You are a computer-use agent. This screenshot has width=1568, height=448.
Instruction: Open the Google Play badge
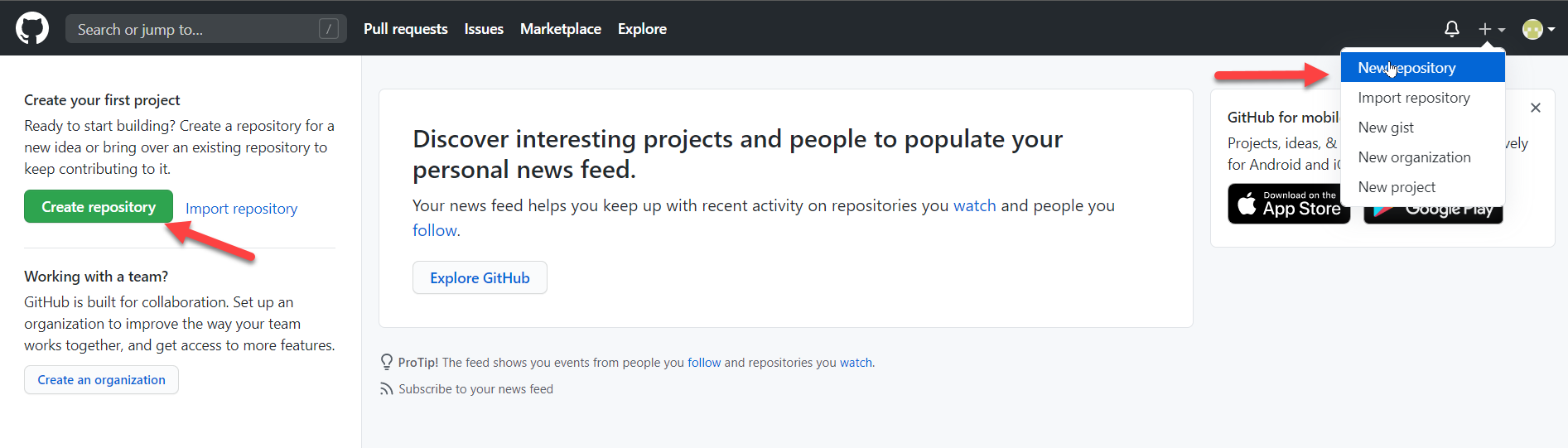pos(1433,214)
